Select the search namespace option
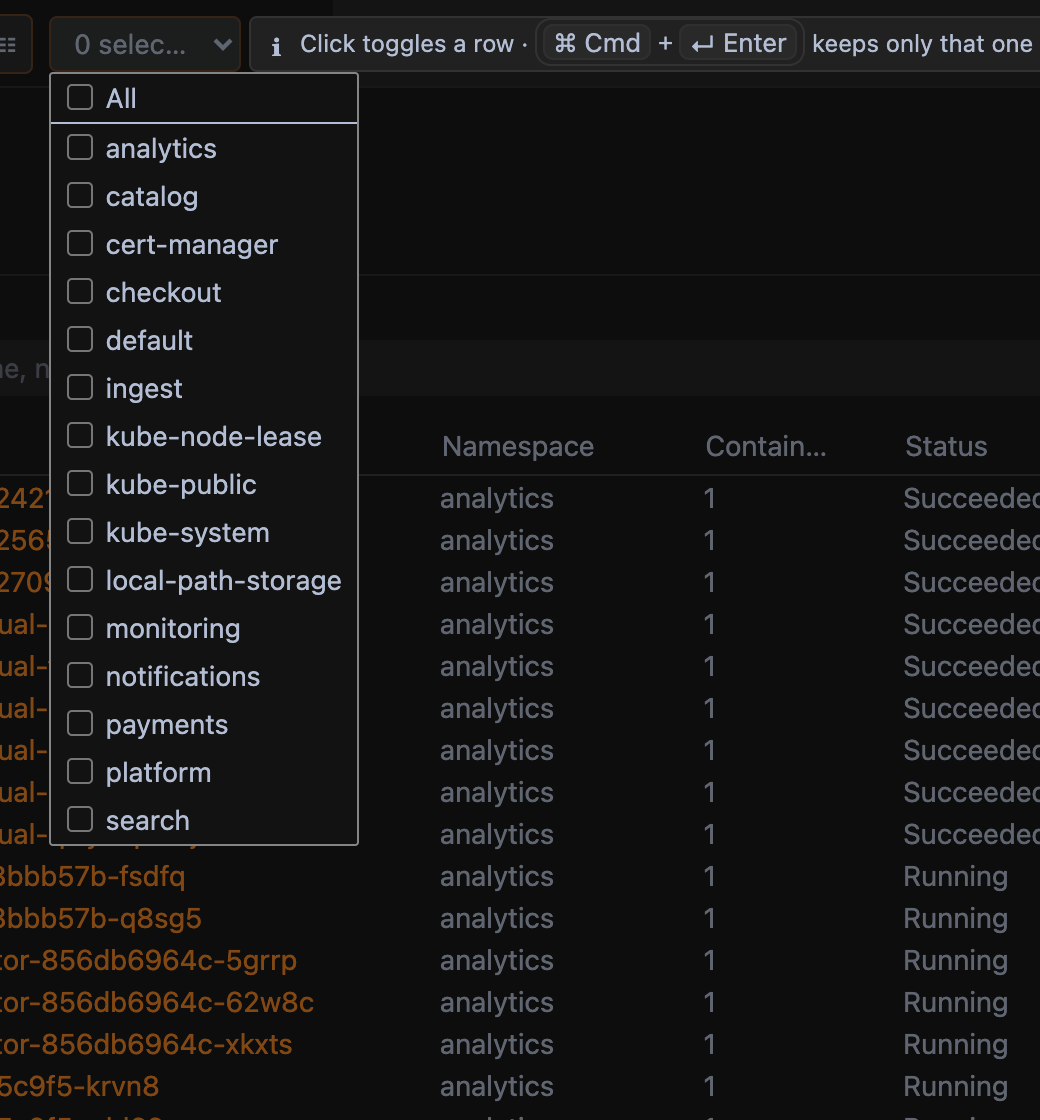The width and height of the screenshot is (1040, 1120). click(204, 820)
